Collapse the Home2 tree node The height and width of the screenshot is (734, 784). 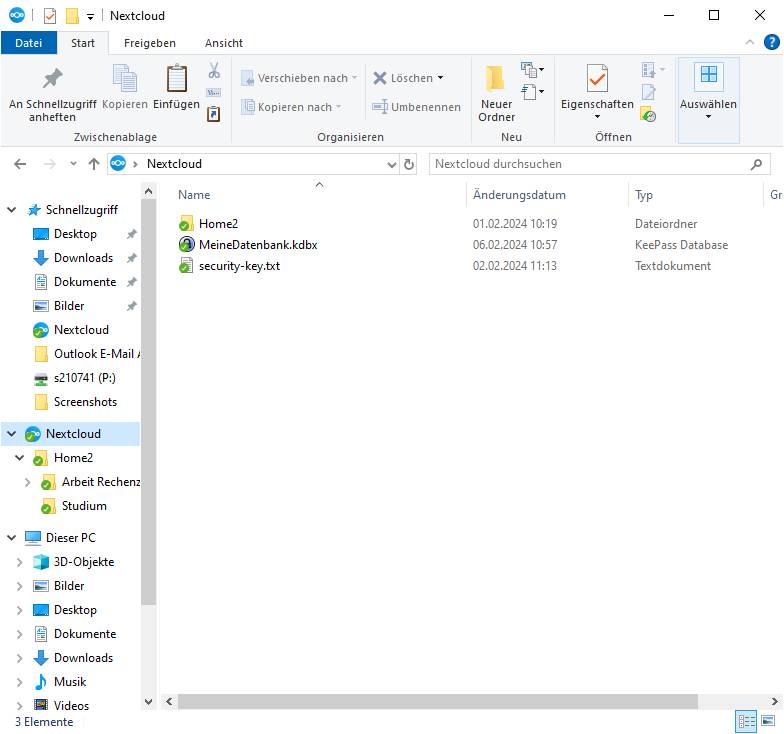[20, 458]
